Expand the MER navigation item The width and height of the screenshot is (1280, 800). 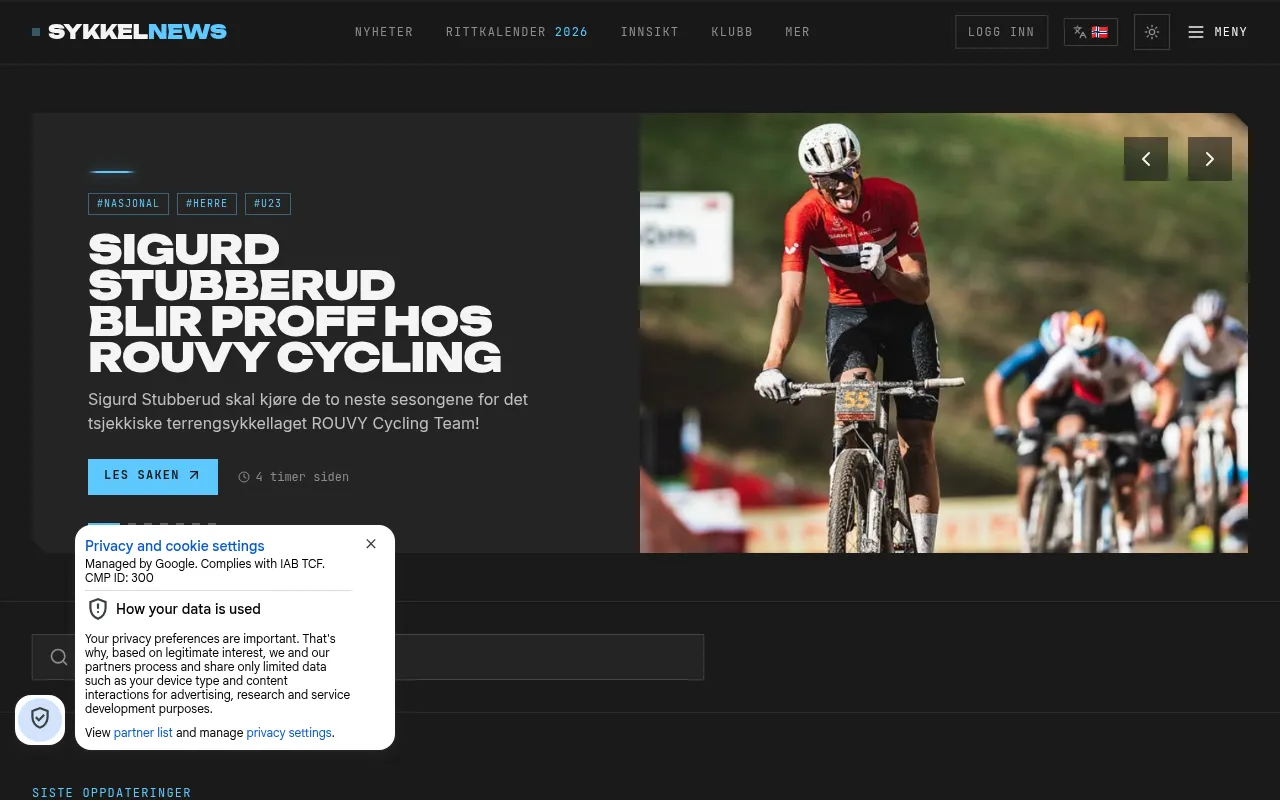(x=798, y=32)
